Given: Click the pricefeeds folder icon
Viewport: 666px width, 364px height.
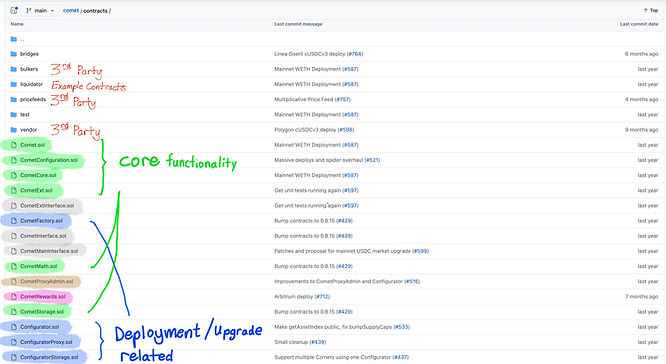Looking at the screenshot, I should click(14, 99).
